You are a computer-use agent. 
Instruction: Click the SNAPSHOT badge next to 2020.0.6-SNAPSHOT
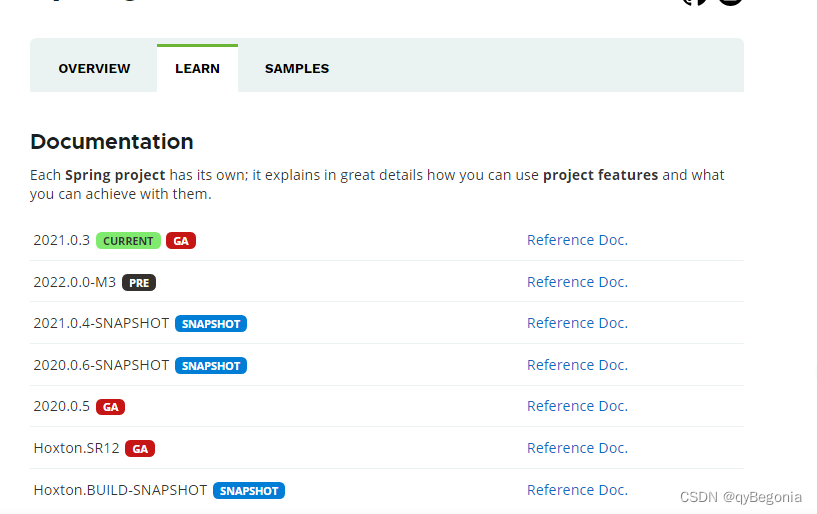tap(211, 365)
